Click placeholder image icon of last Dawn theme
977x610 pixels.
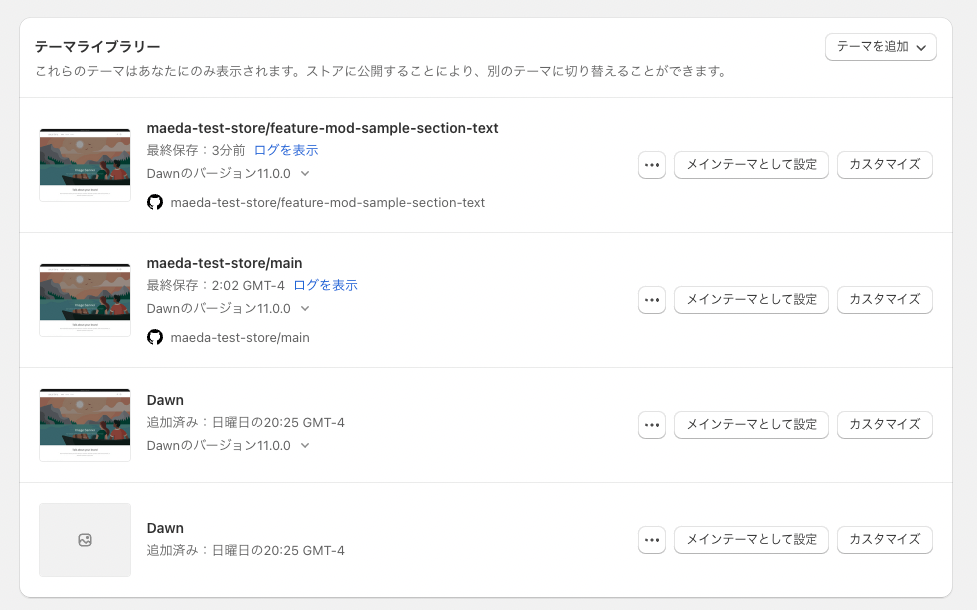(x=85, y=540)
